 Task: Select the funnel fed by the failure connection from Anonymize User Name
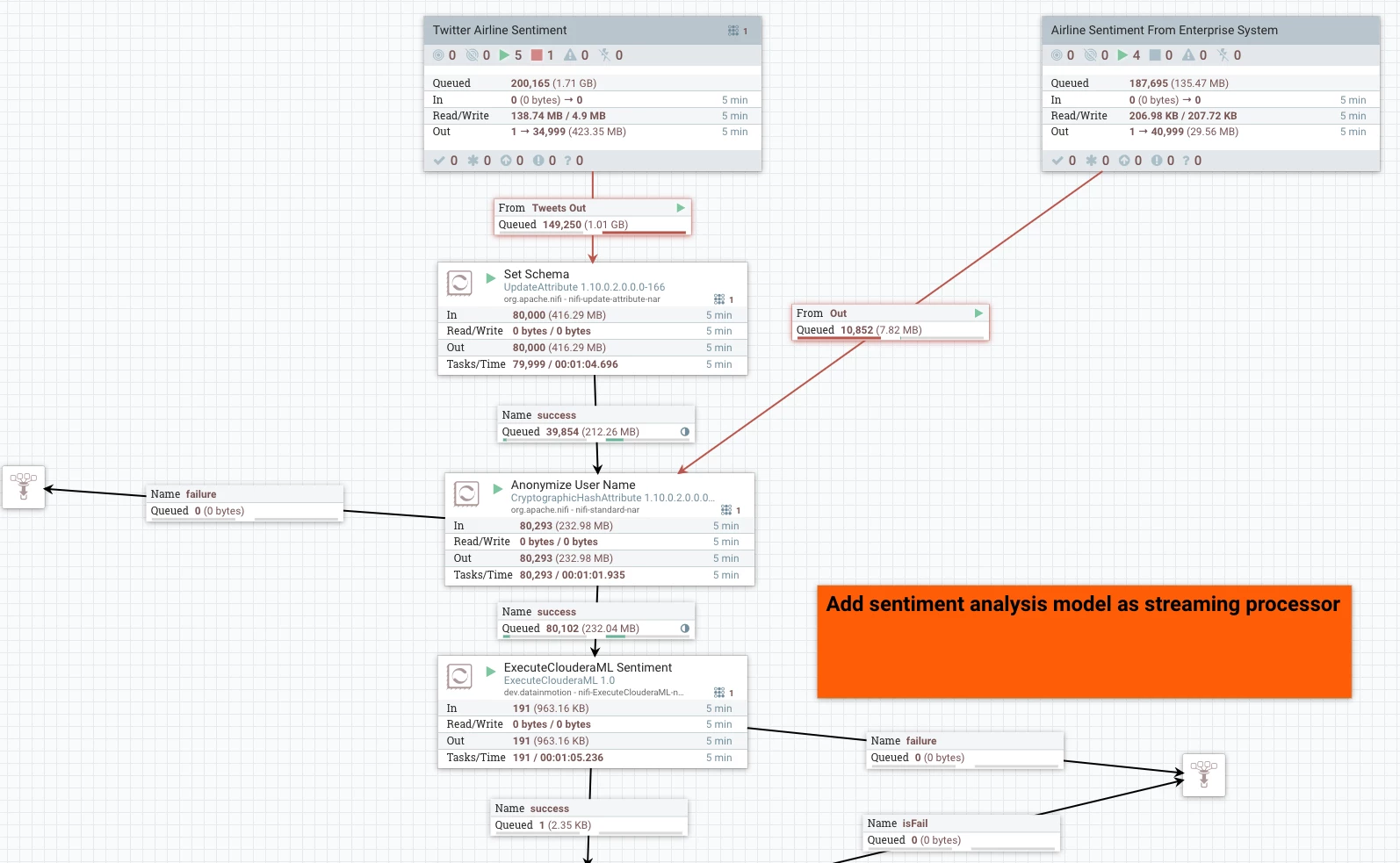point(24,487)
